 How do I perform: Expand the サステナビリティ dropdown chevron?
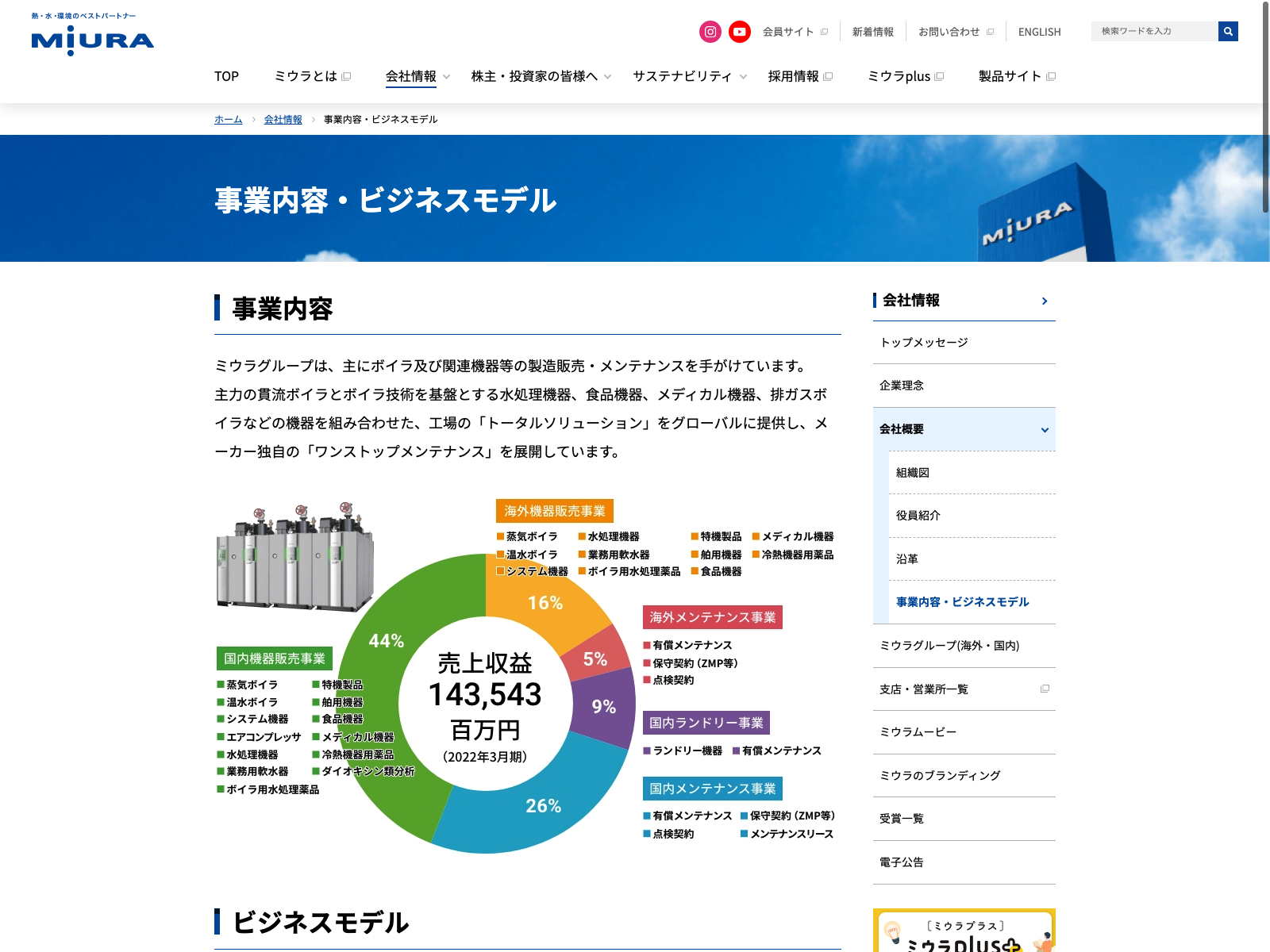click(743, 77)
